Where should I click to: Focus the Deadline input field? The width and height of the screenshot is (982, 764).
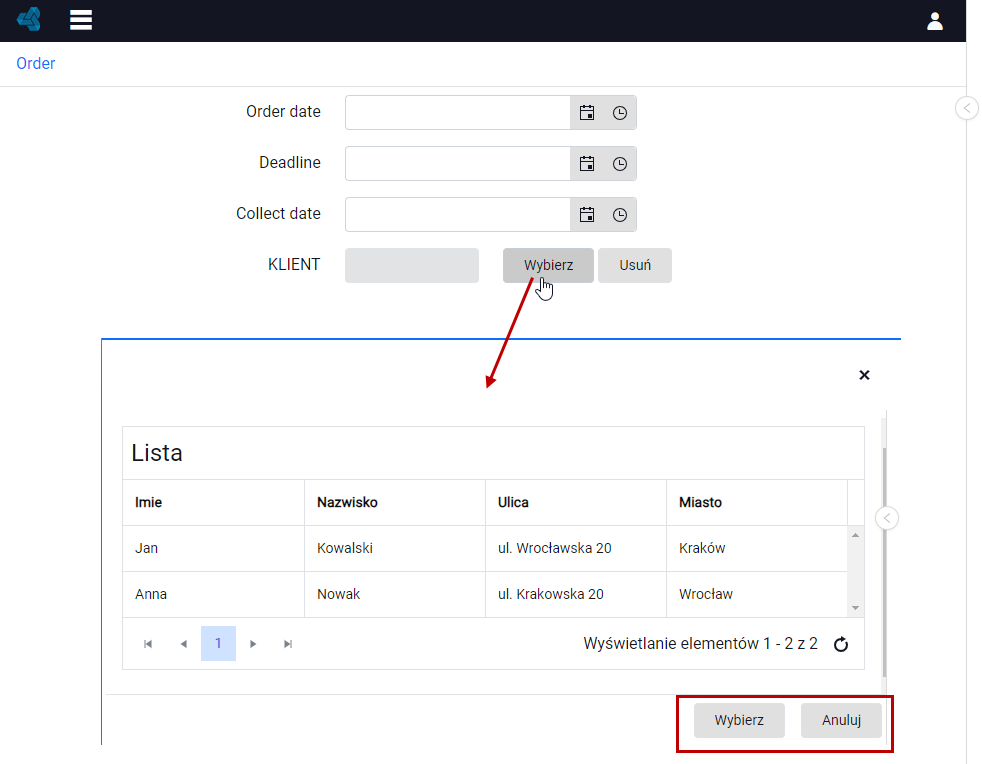click(x=458, y=164)
